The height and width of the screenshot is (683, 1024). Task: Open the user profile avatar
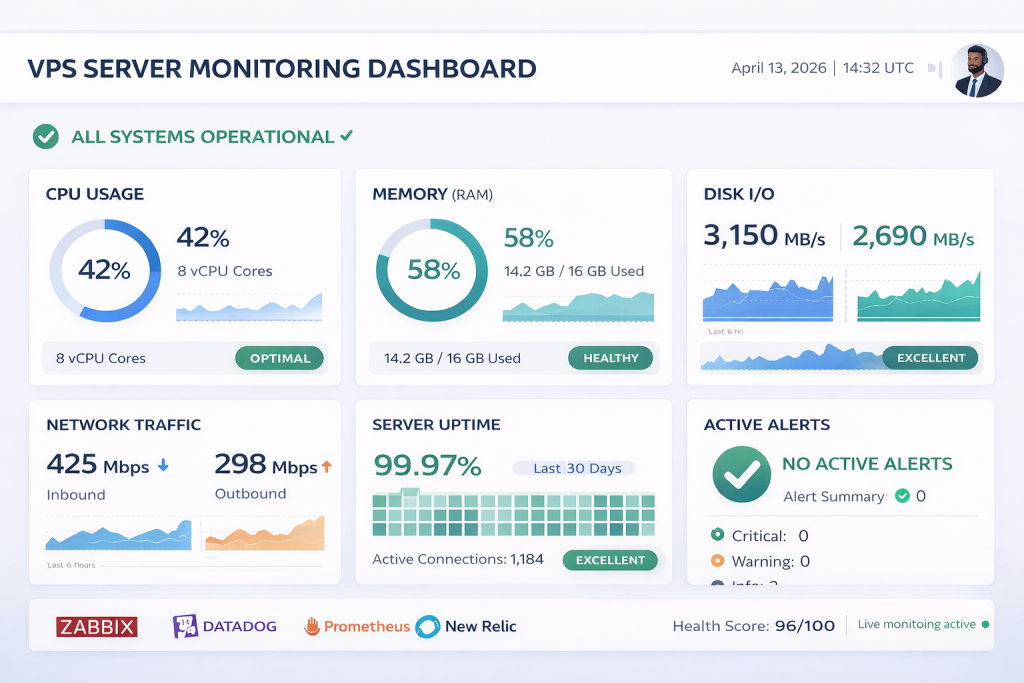coord(977,71)
